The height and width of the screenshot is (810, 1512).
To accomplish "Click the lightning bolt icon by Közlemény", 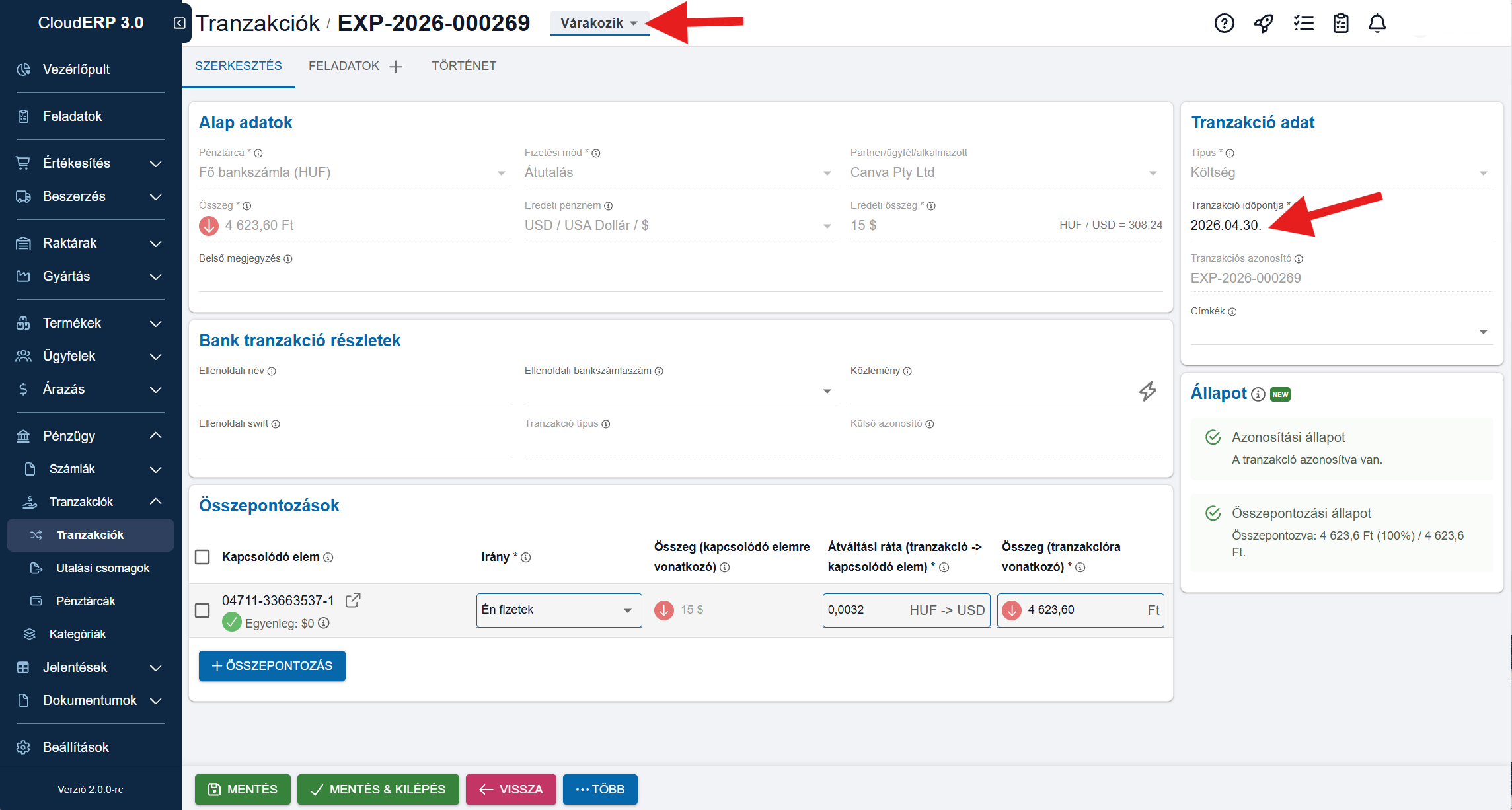I will click(1148, 391).
